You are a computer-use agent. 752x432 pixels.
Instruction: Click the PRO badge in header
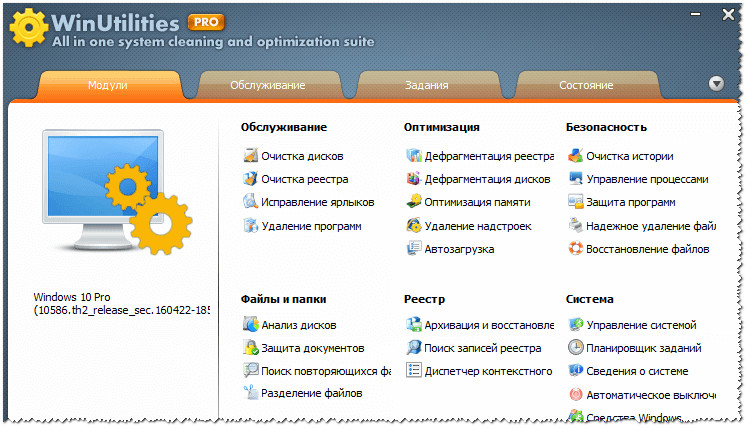(206, 22)
